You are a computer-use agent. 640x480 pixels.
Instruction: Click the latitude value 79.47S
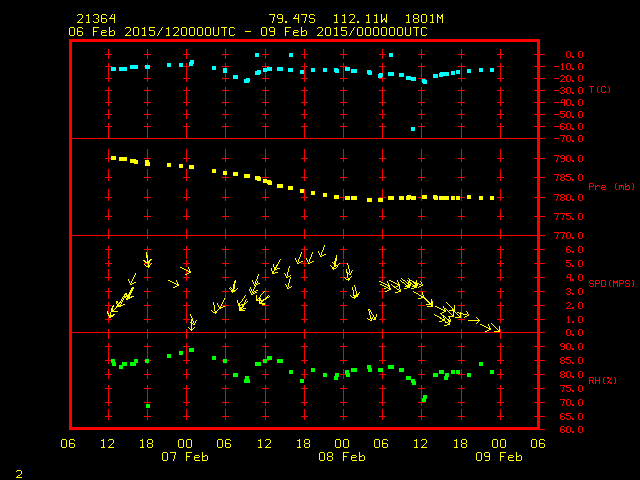pyautogui.click(x=292, y=19)
